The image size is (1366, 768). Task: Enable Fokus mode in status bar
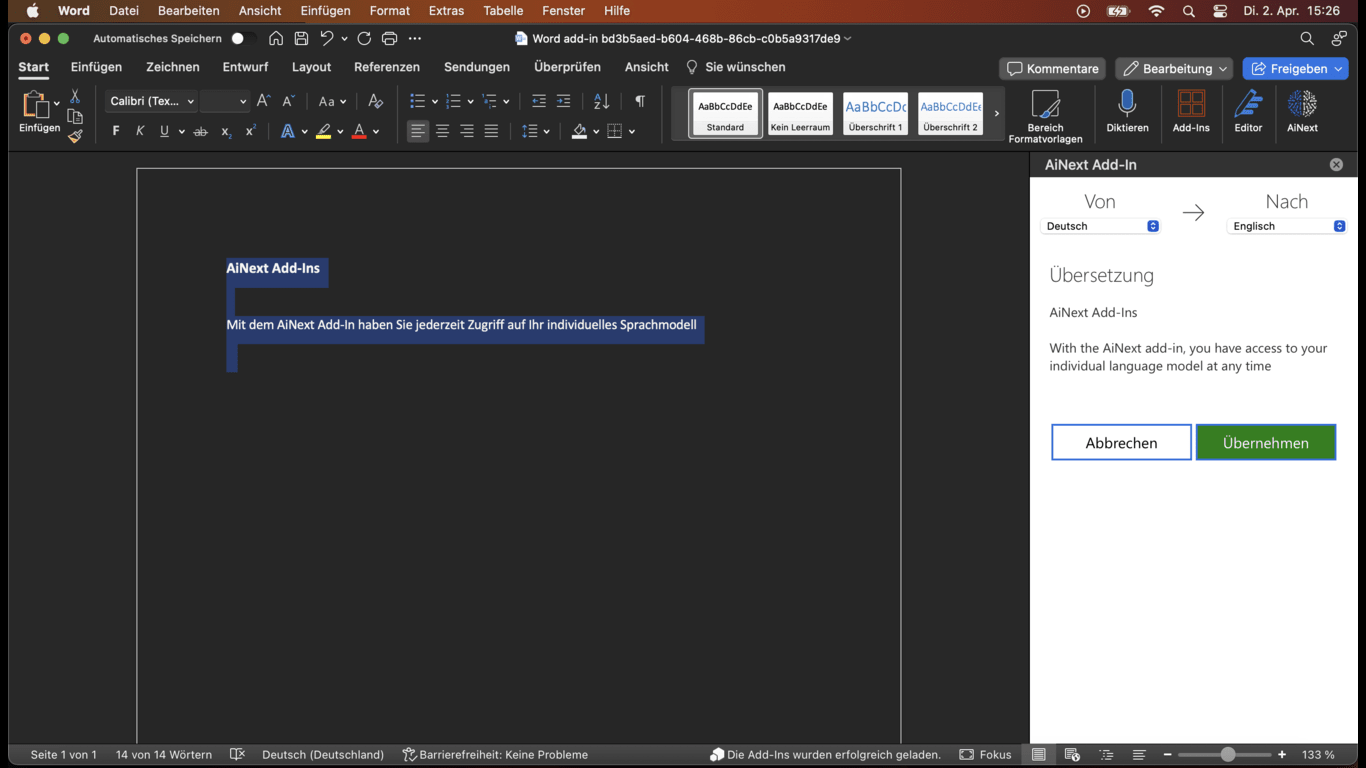coord(985,755)
